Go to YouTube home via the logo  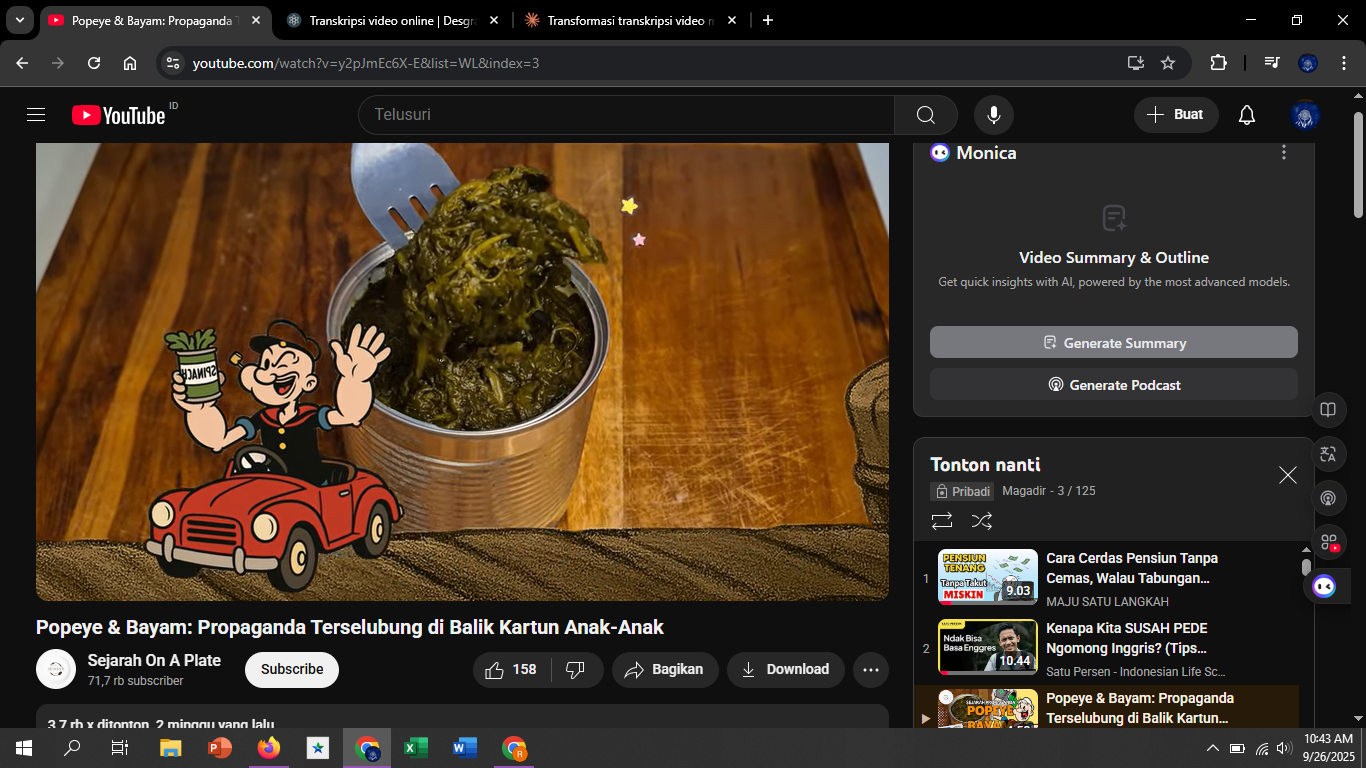point(118,115)
